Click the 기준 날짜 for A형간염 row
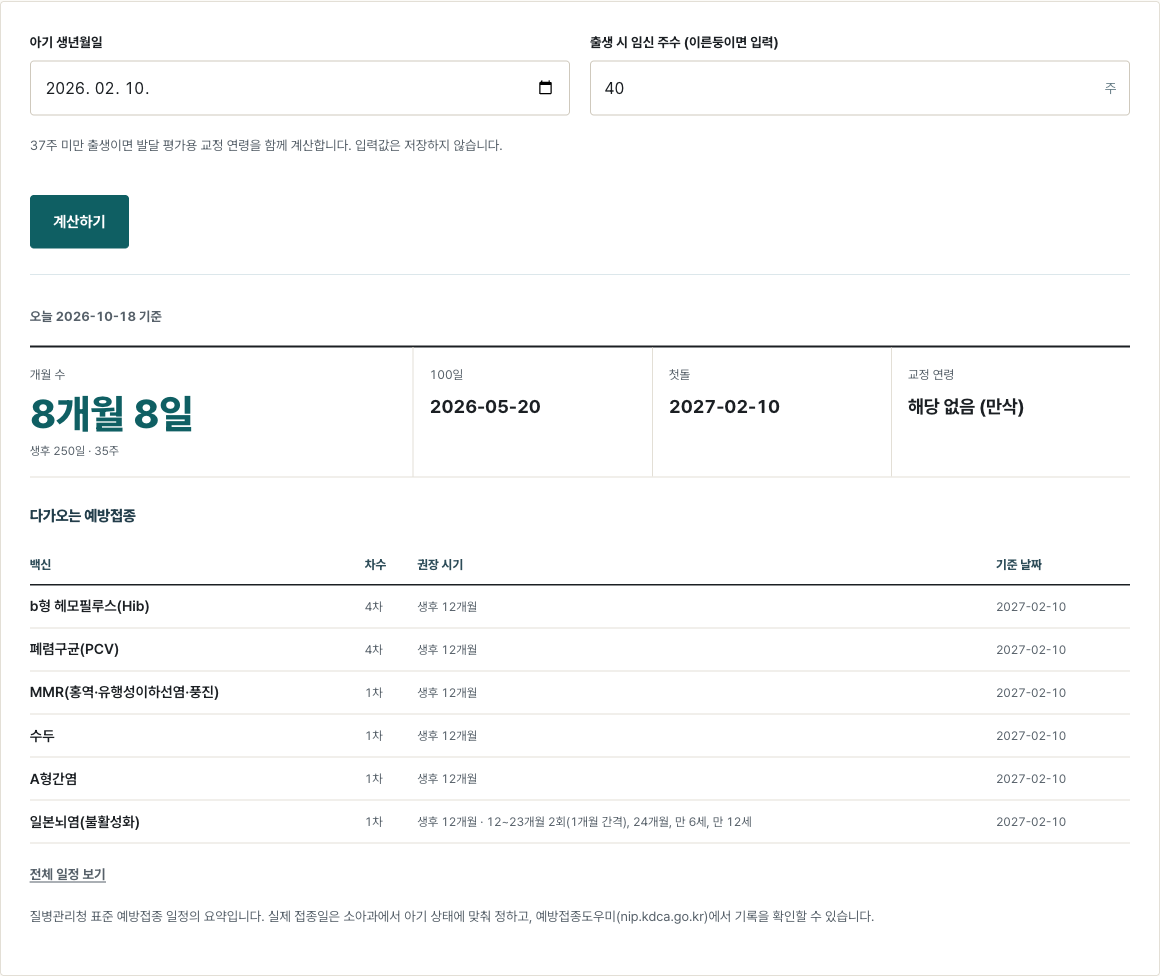Screen dimensions: 1160x976 click(1031, 778)
